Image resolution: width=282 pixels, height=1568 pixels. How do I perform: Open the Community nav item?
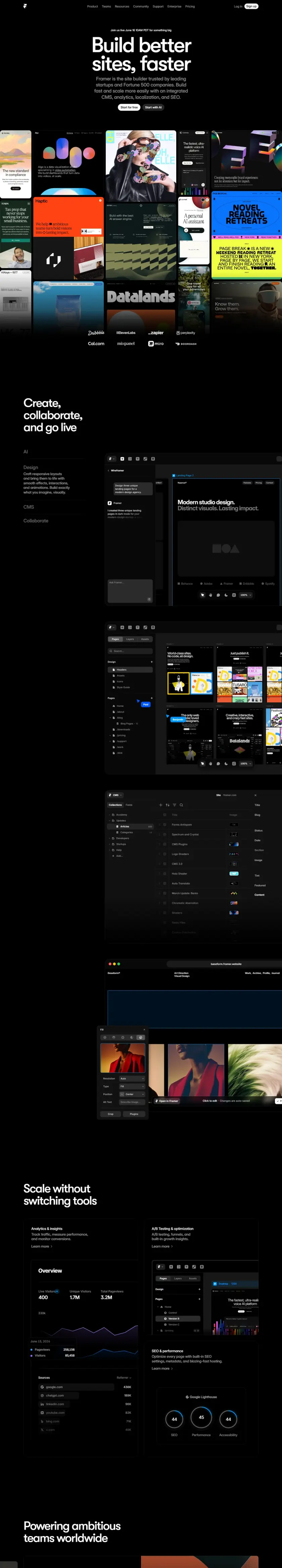click(x=141, y=6)
